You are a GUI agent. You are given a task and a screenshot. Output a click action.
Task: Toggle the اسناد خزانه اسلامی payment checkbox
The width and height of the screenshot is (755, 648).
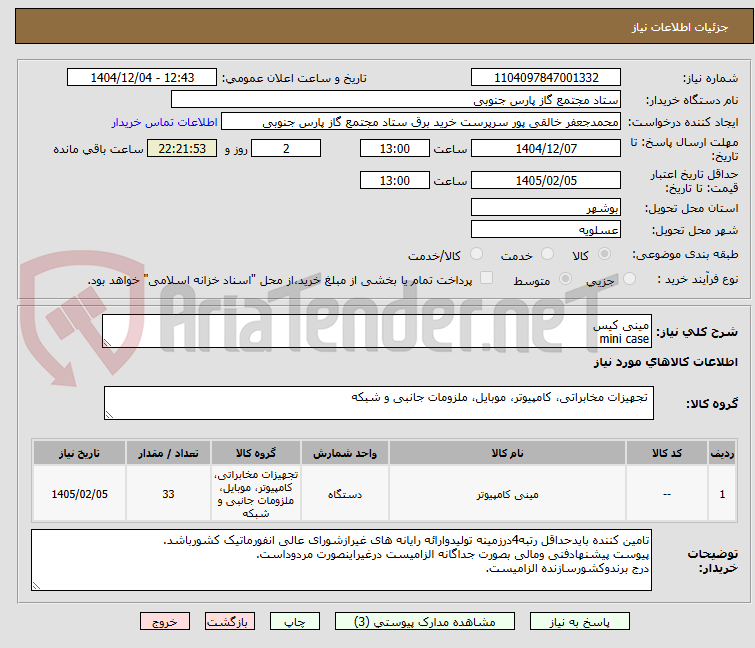click(x=486, y=278)
